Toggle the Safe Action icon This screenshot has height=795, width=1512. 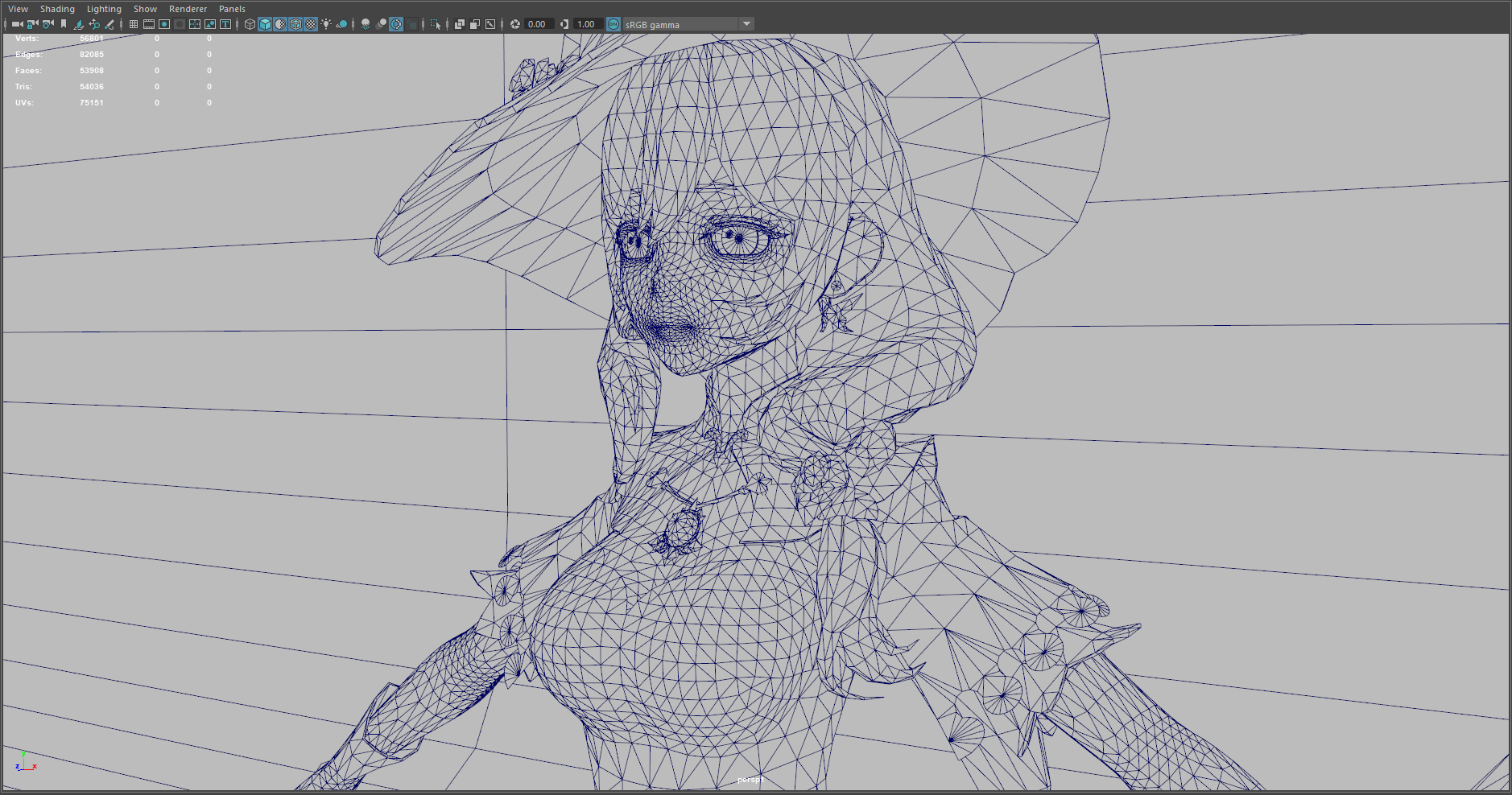pos(210,24)
